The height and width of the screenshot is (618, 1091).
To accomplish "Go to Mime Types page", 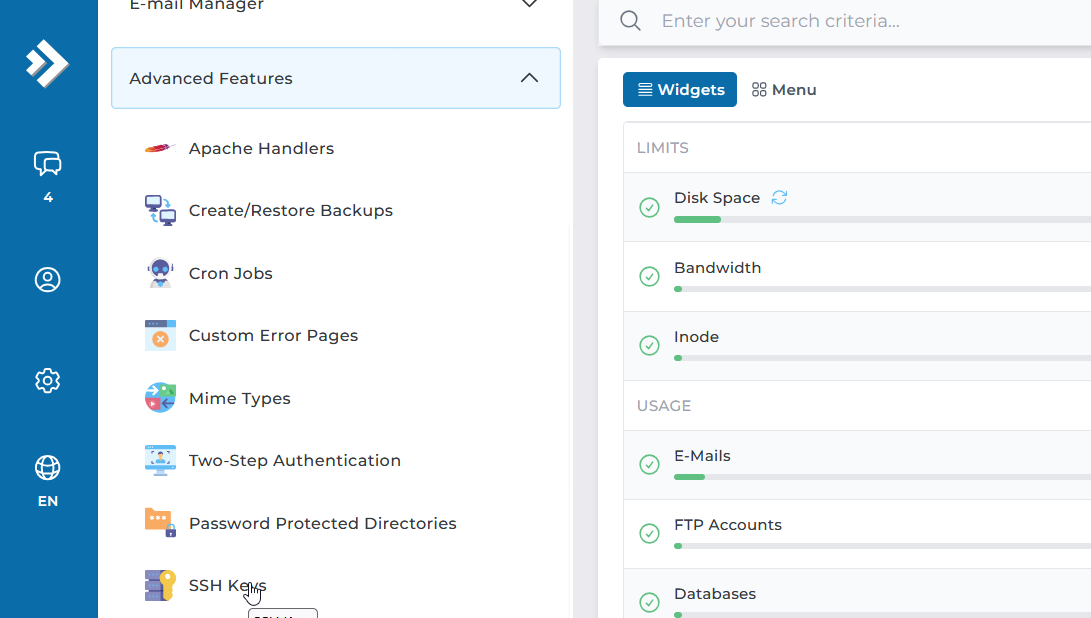I will [x=239, y=399].
